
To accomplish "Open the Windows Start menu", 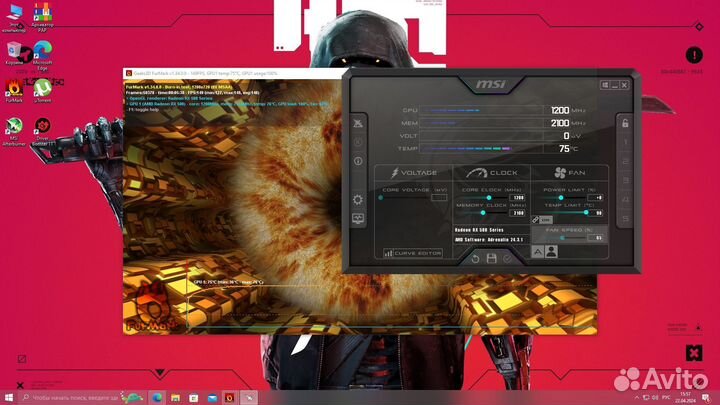I will 9,397.
